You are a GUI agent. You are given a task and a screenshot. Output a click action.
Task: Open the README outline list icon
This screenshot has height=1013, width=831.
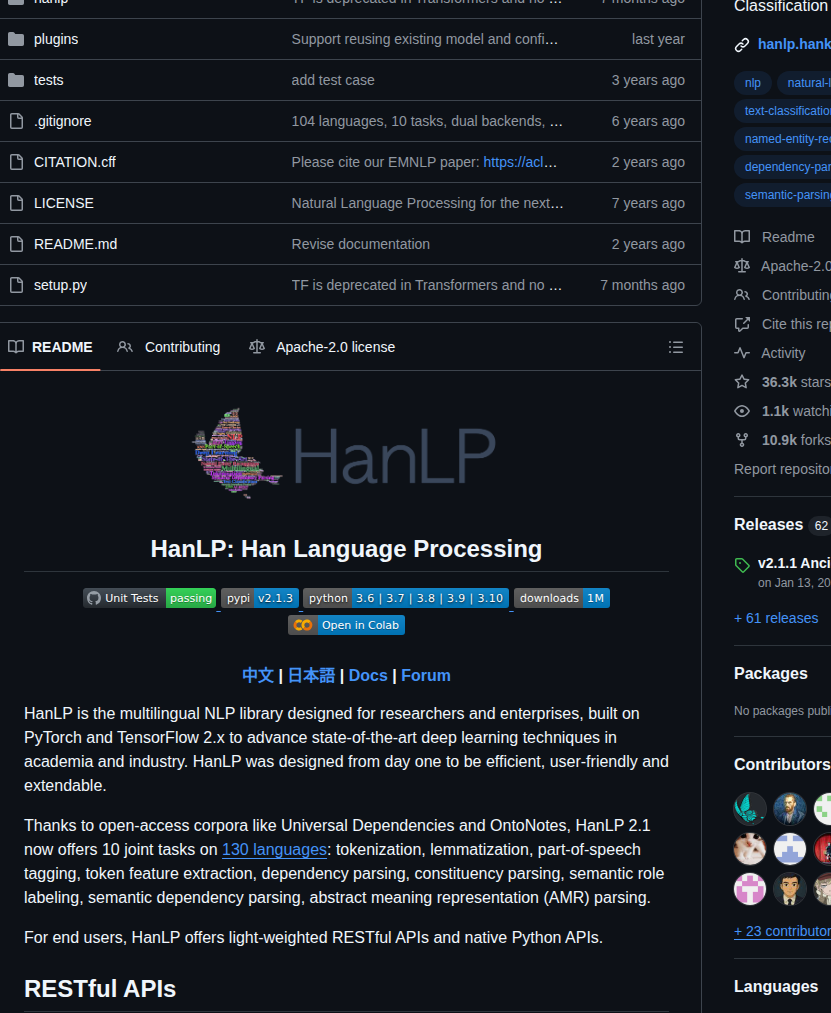pos(675,347)
